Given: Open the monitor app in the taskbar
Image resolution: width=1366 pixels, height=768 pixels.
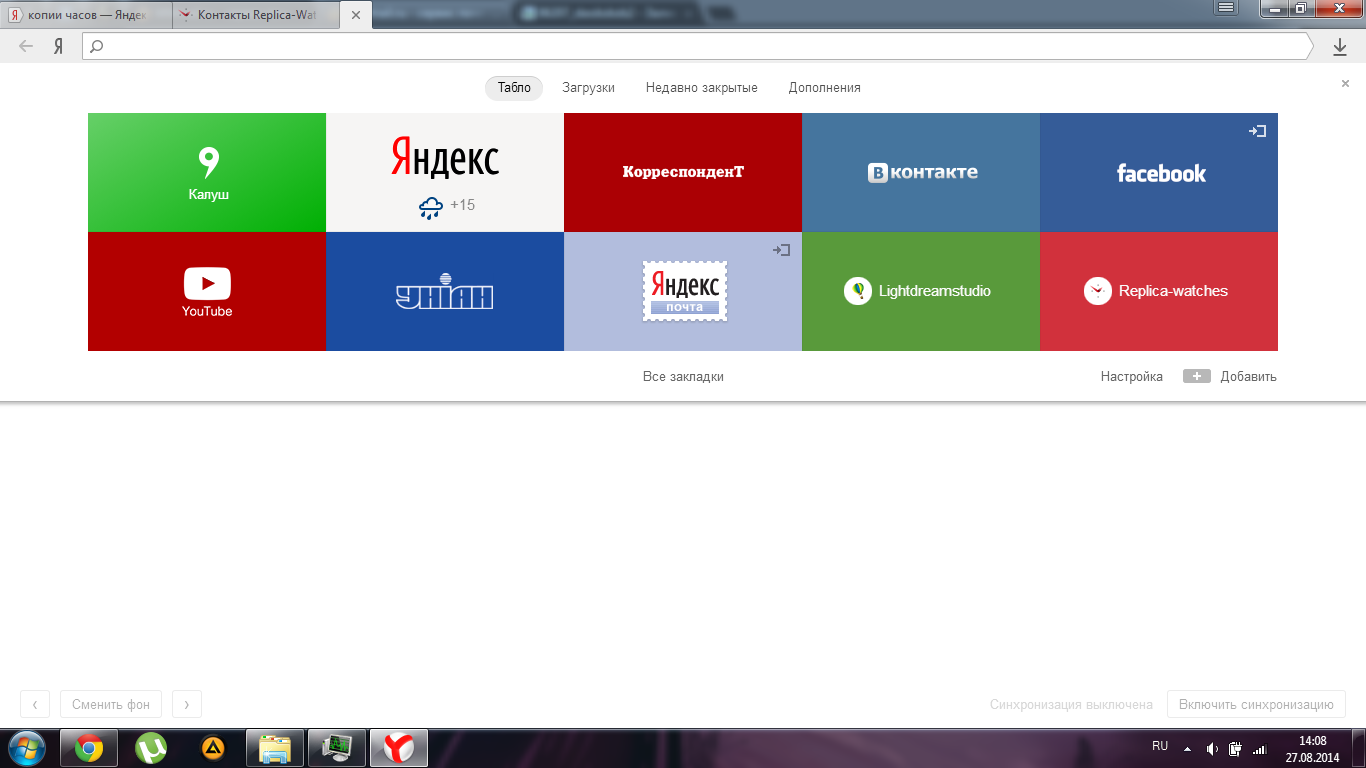Looking at the screenshot, I should click(337, 748).
